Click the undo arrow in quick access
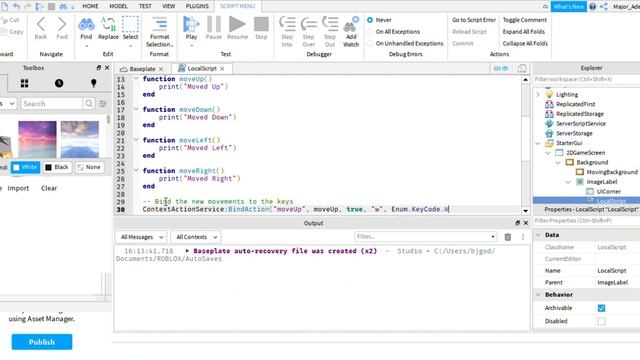This screenshot has height=360, width=640. [x=16, y=6]
